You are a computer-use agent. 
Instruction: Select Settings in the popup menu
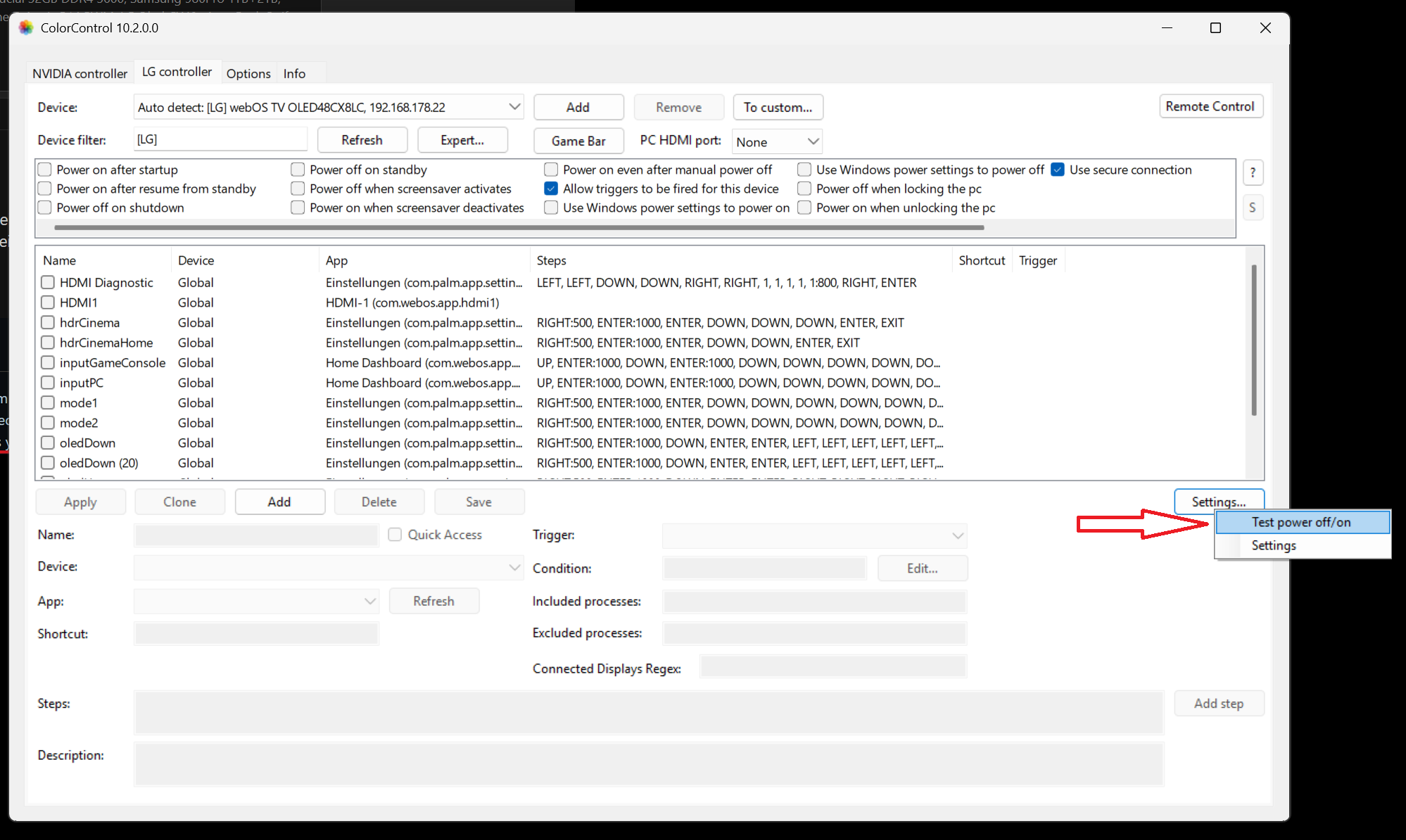(1274, 545)
